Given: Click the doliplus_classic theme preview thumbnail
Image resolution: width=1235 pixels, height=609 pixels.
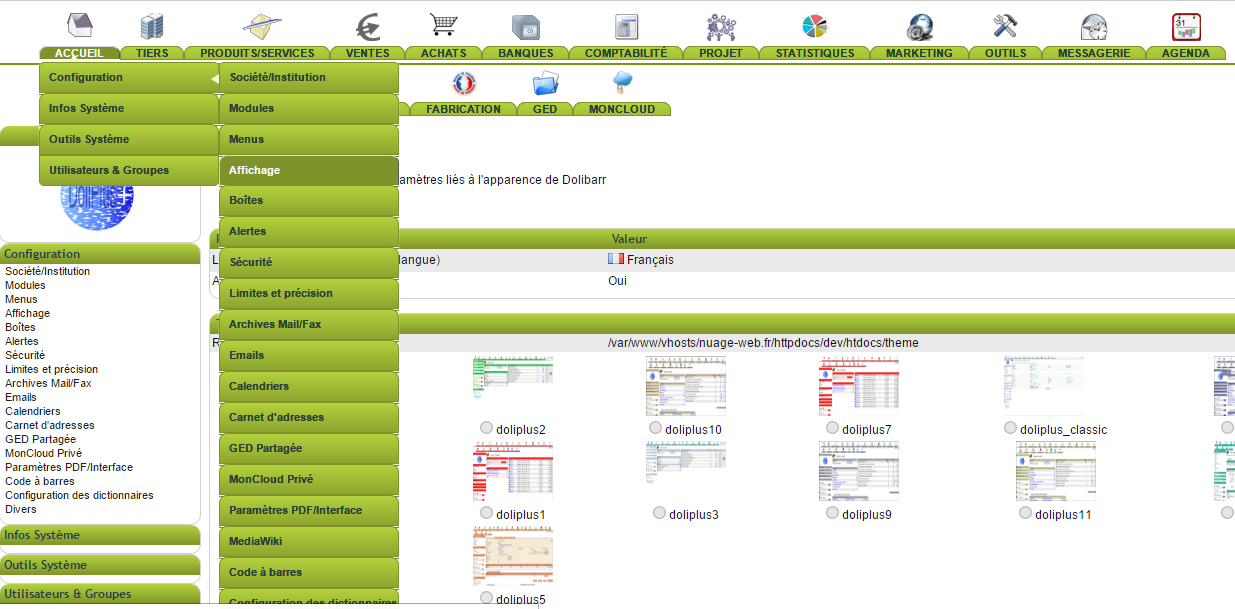Looking at the screenshot, I should (x=1043, y=385).
